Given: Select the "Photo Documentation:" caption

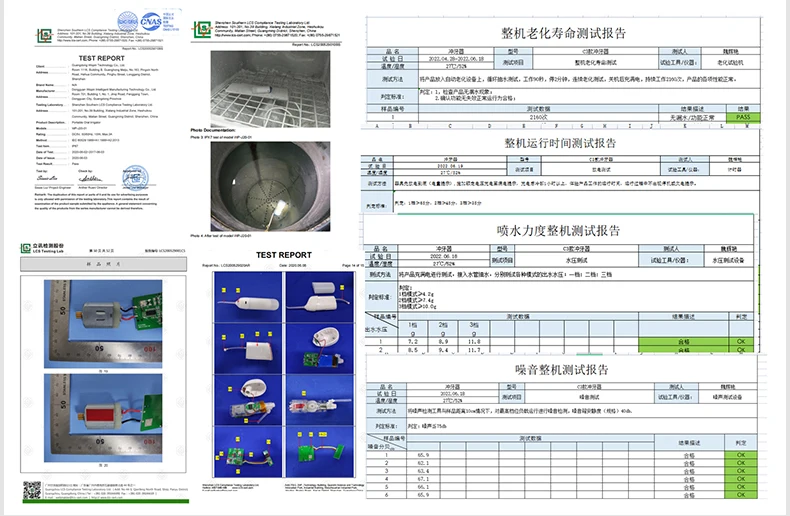Looking at the screenshot, I should pos(213,130).
